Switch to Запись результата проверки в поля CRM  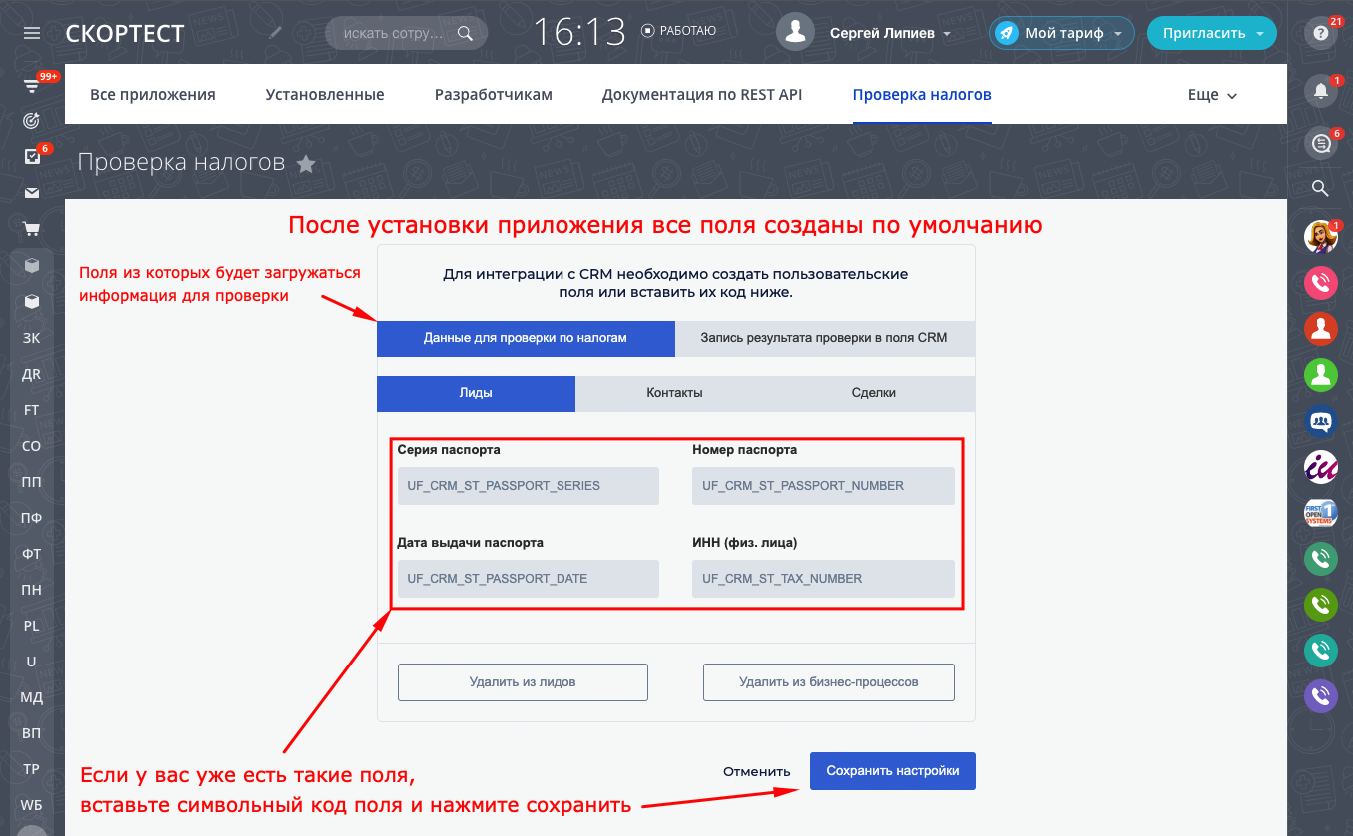(x=825, y=338)
